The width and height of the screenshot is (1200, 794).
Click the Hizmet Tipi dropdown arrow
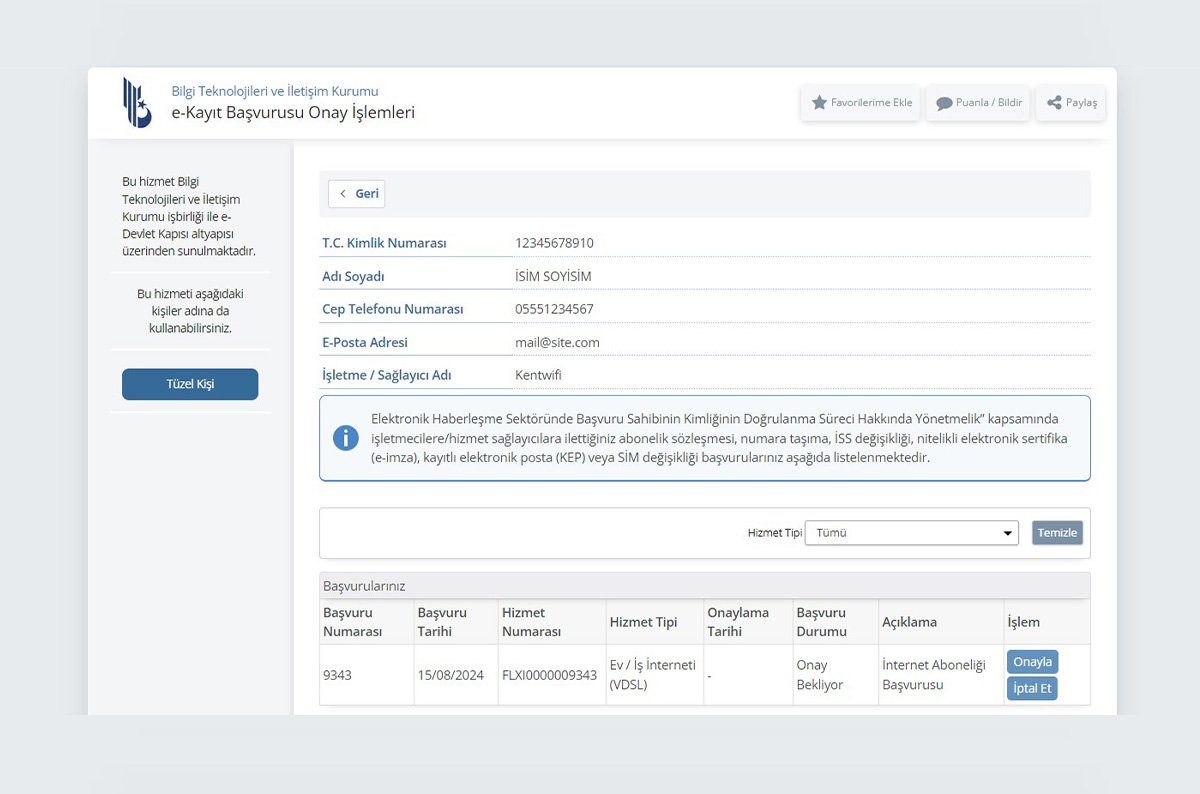[1007, 534]
